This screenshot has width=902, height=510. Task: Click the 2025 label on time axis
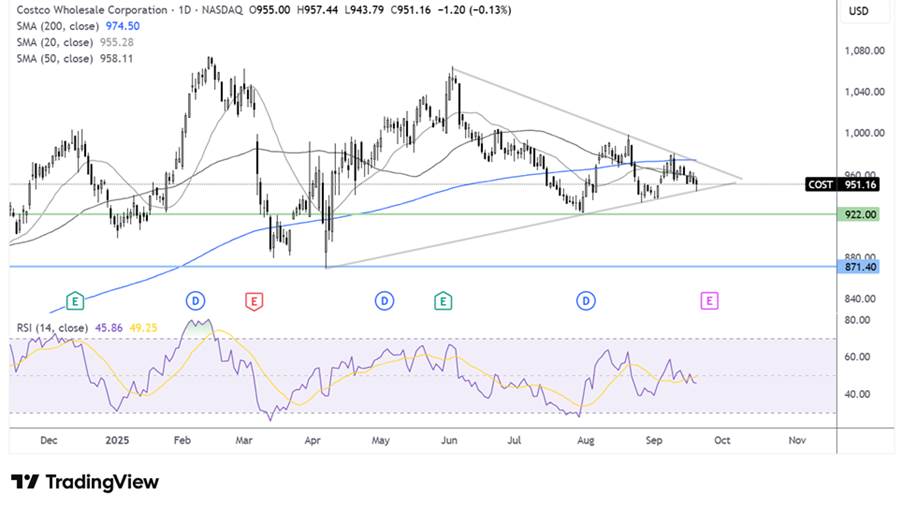(x=117, y=440)
